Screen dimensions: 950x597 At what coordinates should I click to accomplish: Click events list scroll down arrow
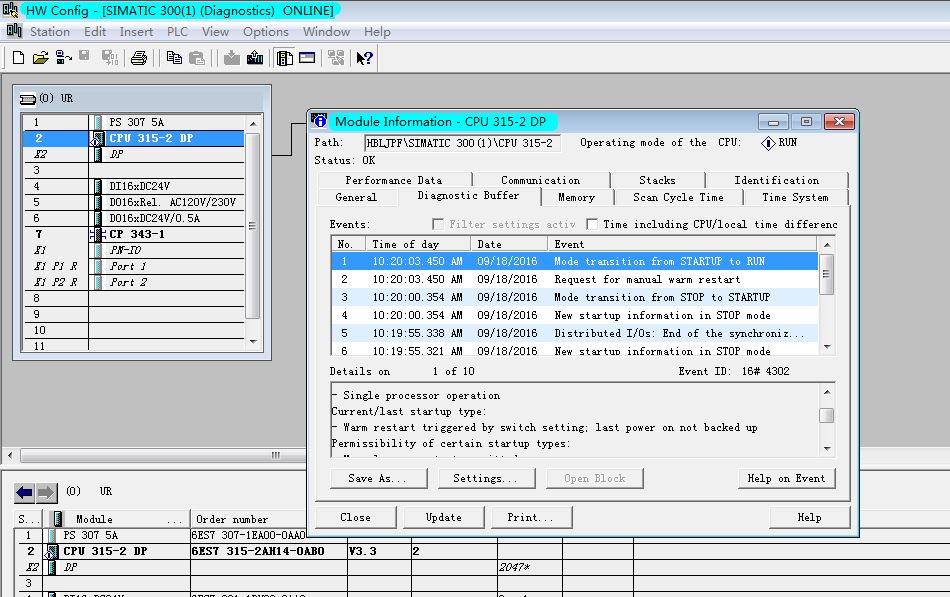coord(827,347)
